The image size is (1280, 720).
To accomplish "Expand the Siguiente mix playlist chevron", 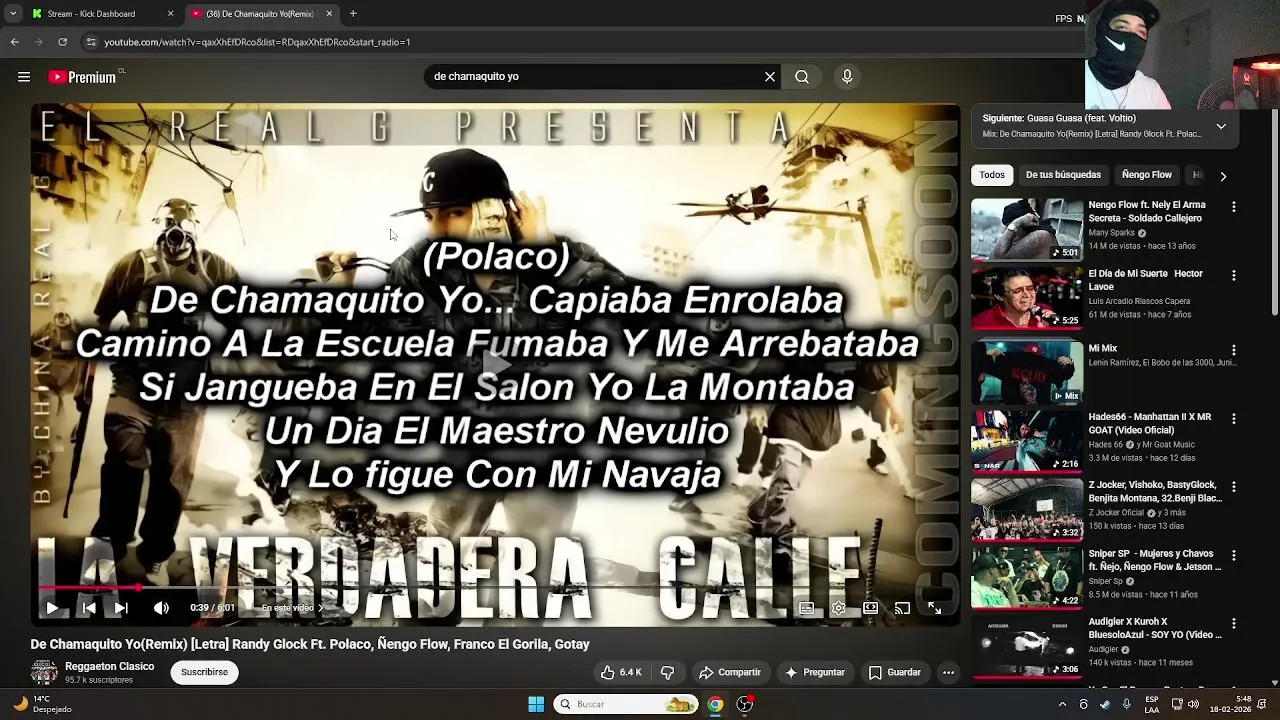I will tap(1221, 126).
